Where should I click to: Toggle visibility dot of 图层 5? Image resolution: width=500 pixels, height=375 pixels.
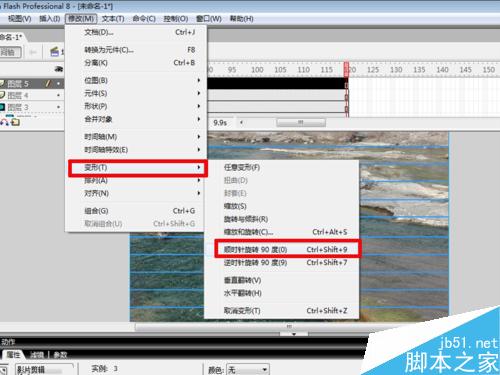pos(59,83)
